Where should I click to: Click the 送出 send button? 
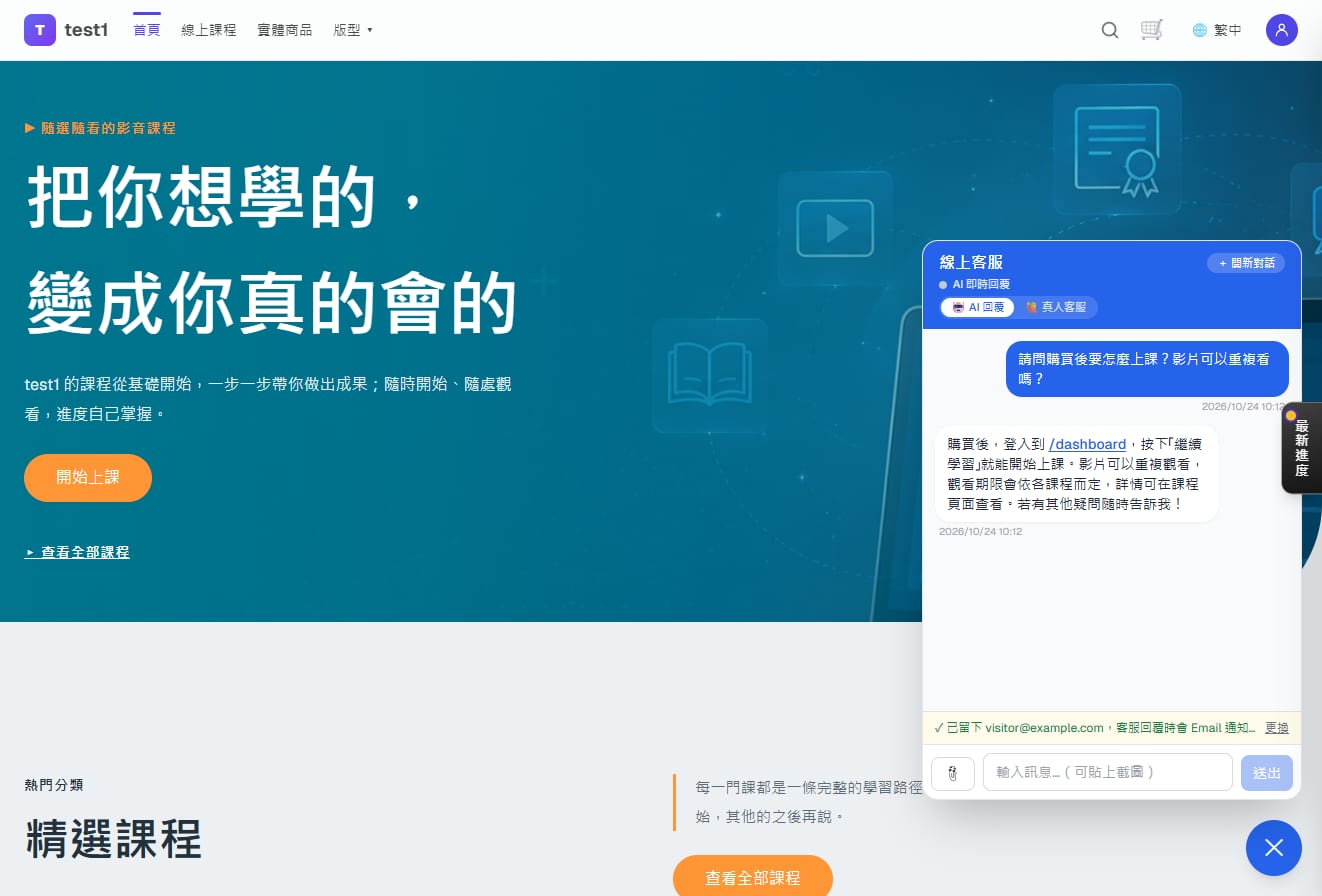click(x=1267, y=773)
